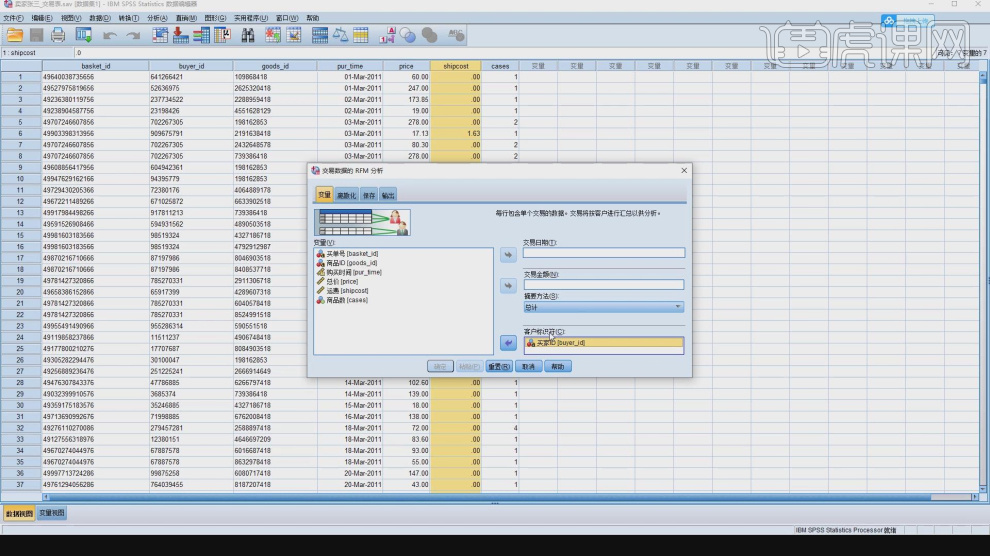The image size is (990, 556).
Task: Redo action arrow icon in toolbar
Action: tap(133, 36)
